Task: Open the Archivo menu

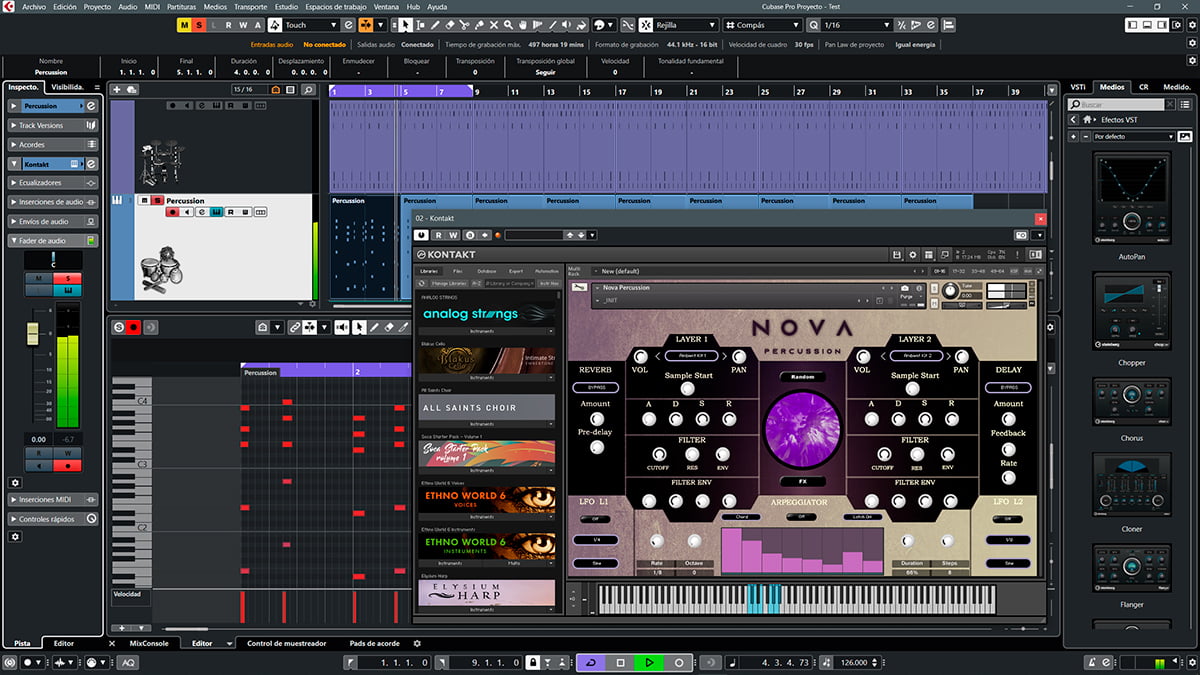Action: click(34, 6)
